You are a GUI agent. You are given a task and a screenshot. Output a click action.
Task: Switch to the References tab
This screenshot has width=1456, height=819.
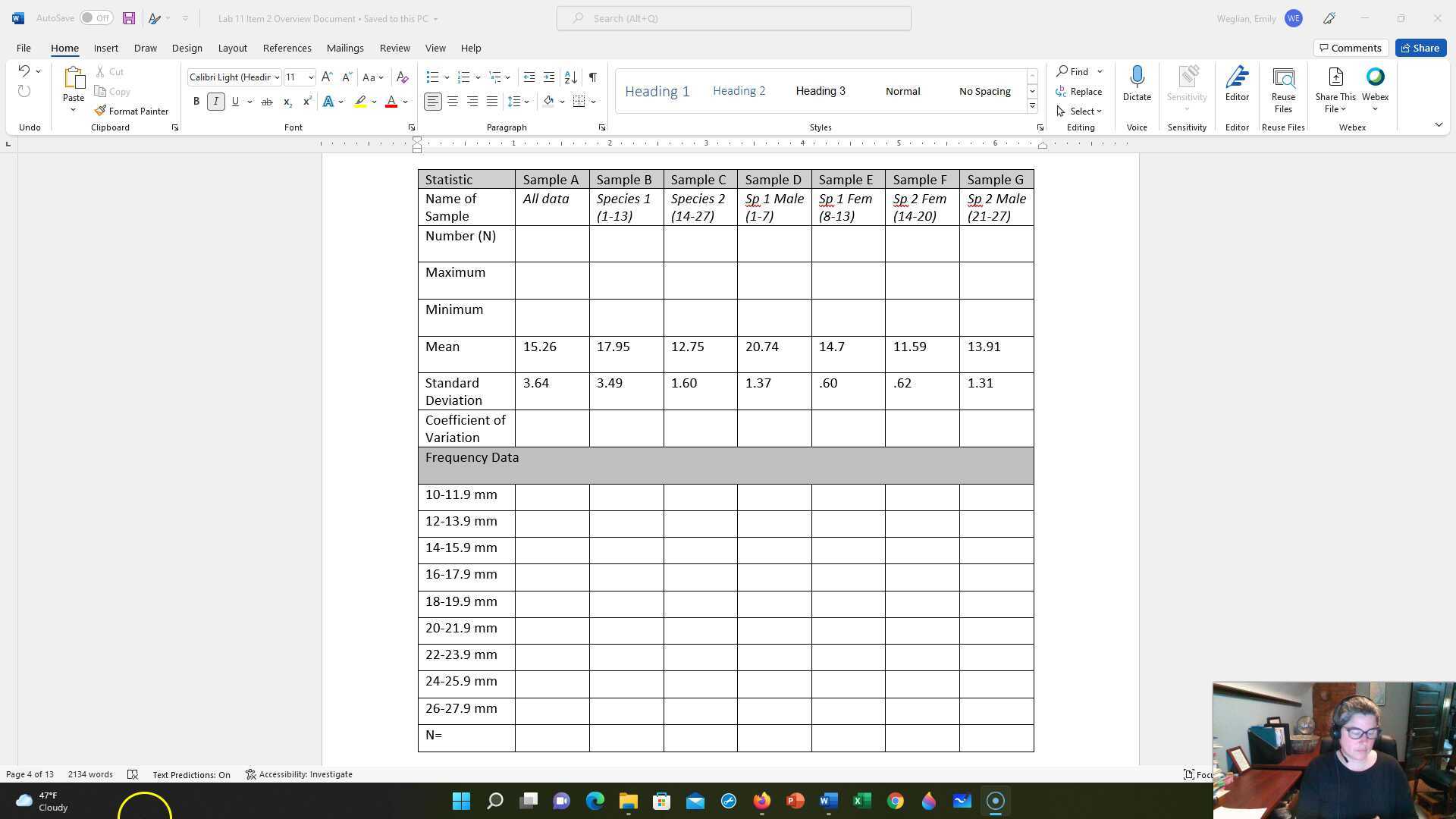[x=287, y=48]
